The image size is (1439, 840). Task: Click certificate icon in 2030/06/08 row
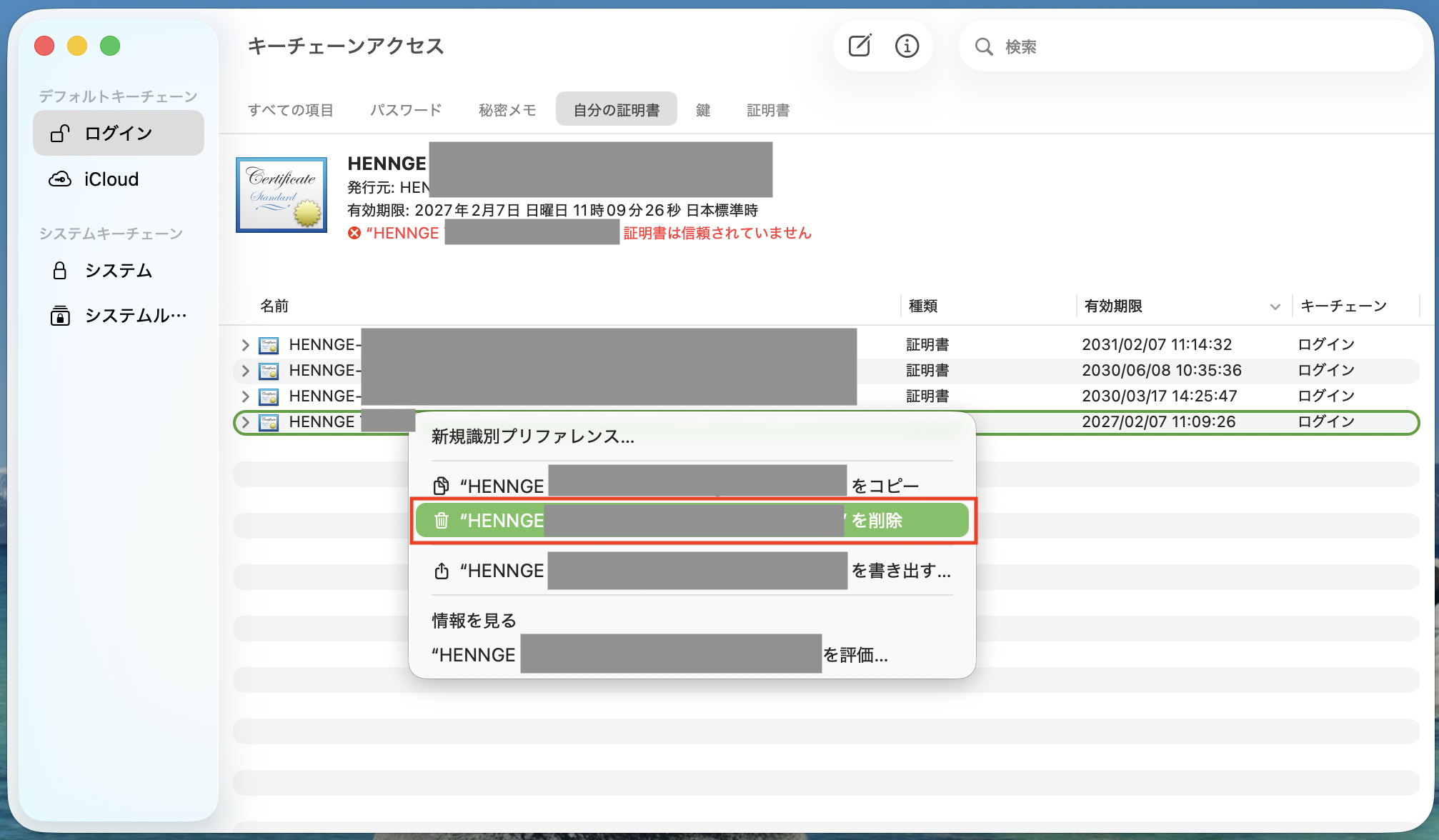(269, 371)
